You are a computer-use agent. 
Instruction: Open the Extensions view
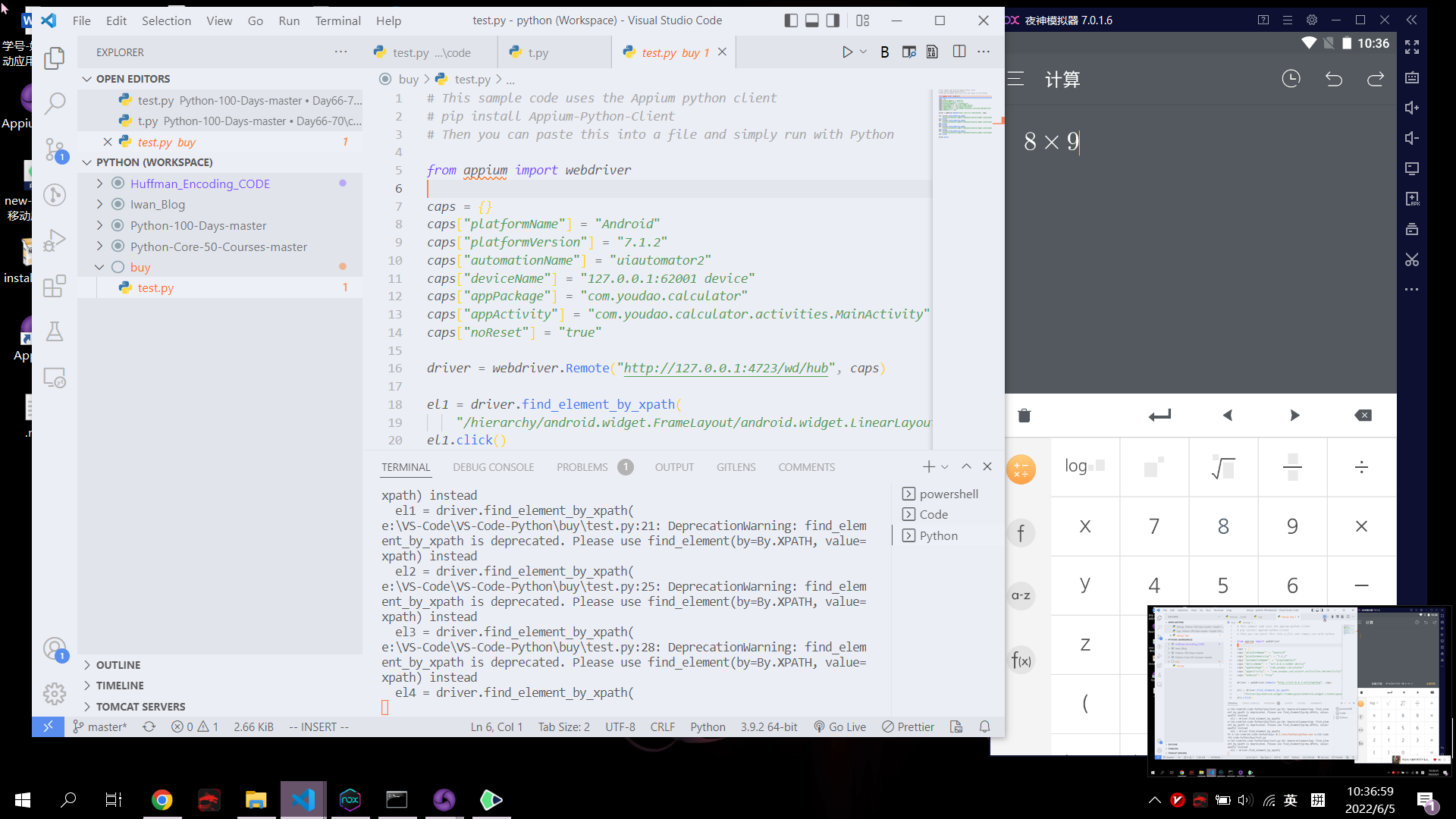[55, 286]
